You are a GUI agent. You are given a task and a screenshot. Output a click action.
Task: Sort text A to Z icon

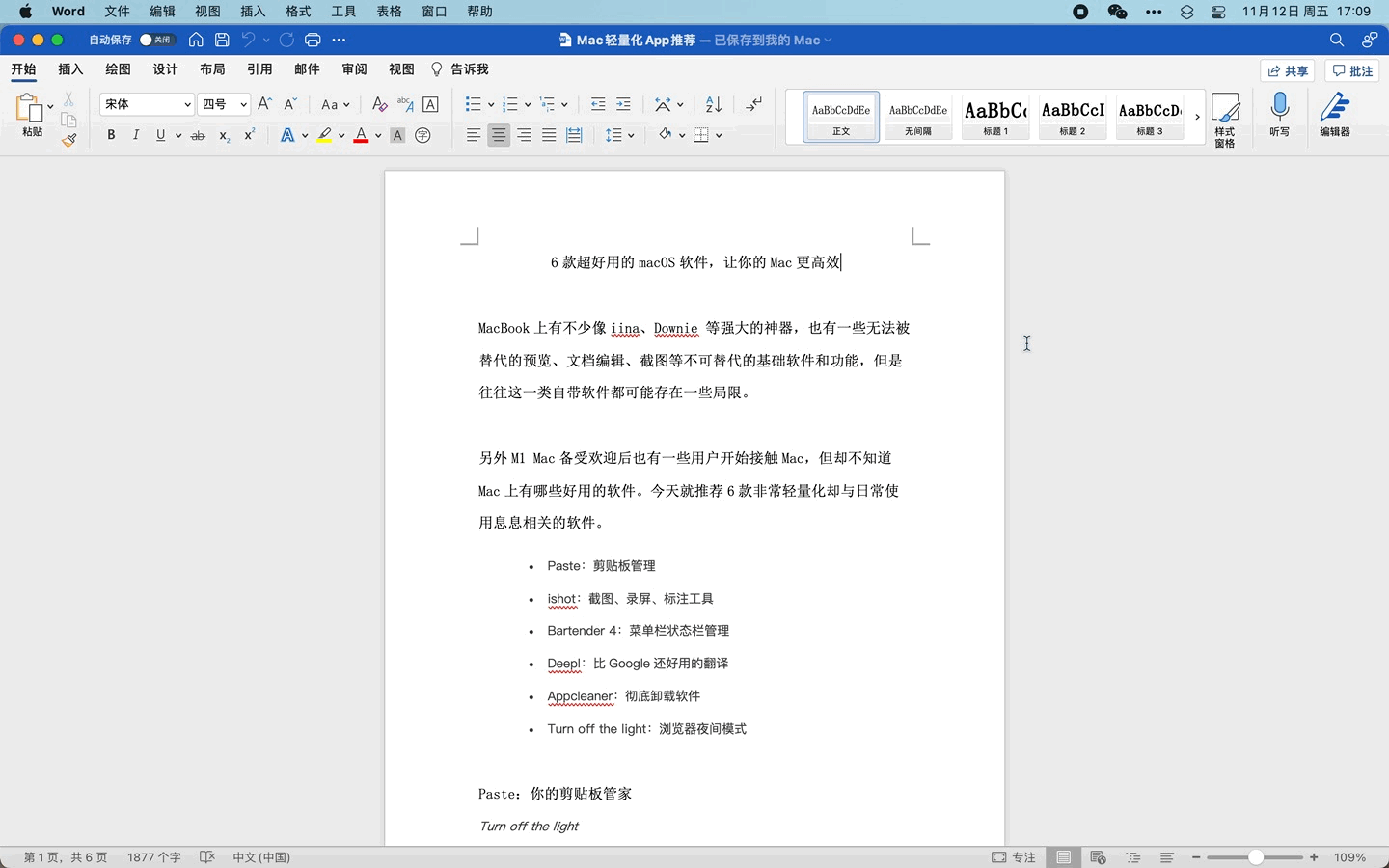[714, 104]
